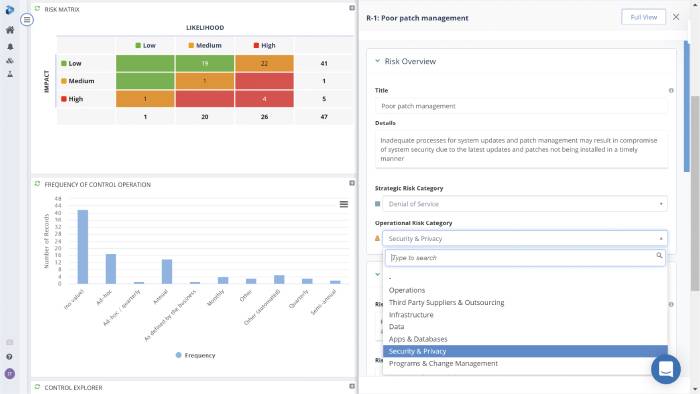Viewport: 700px width, 394px height.
Task: Close the Operational Risk Category dropdown
Action: [x=525, y=239]
